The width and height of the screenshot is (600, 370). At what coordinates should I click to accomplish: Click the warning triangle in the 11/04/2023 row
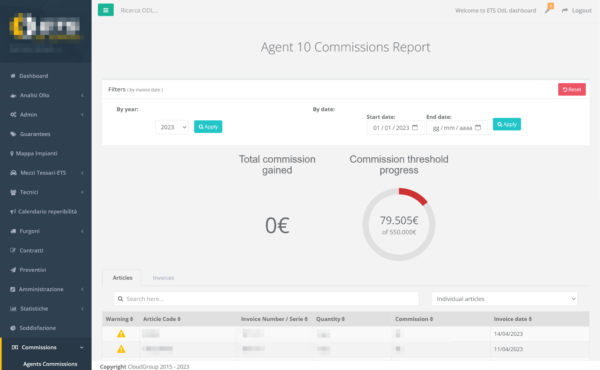(121, 349)
